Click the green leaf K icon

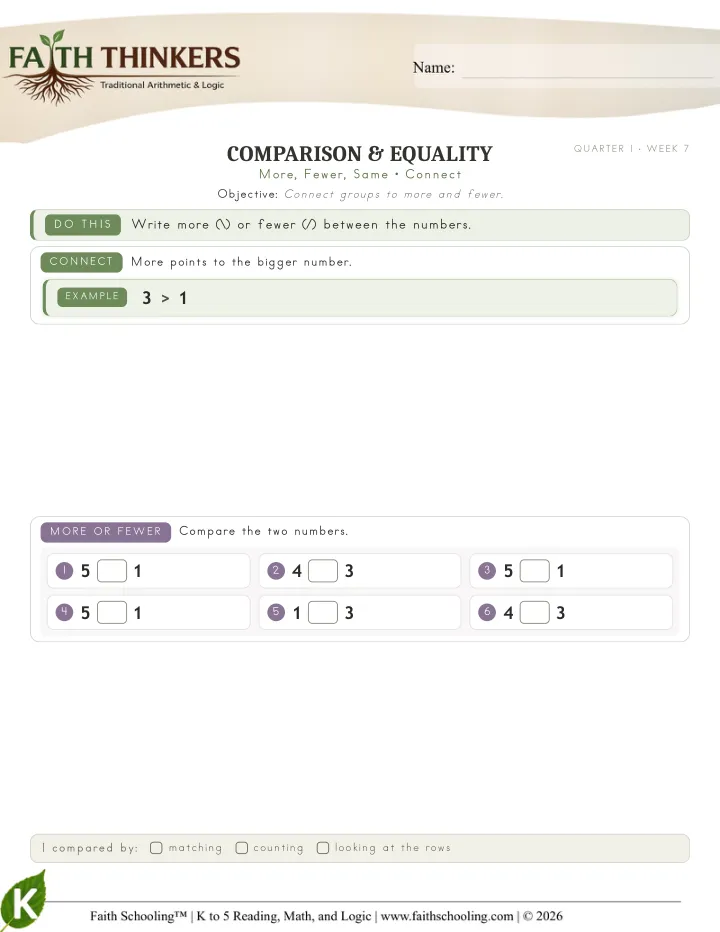point(23,900)
